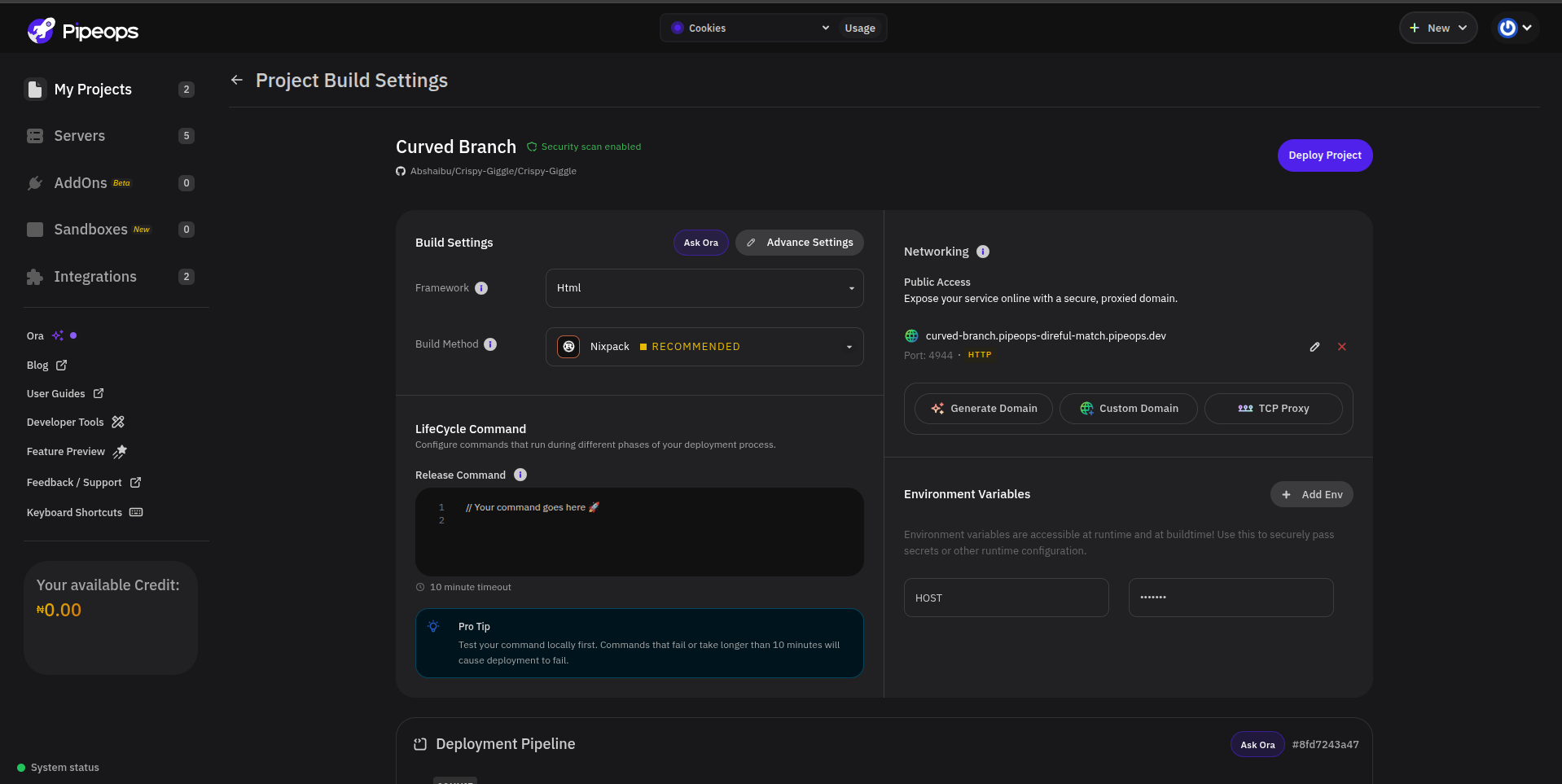Click Deploy Project button

pyautogui.click(x=1325, y=155)
